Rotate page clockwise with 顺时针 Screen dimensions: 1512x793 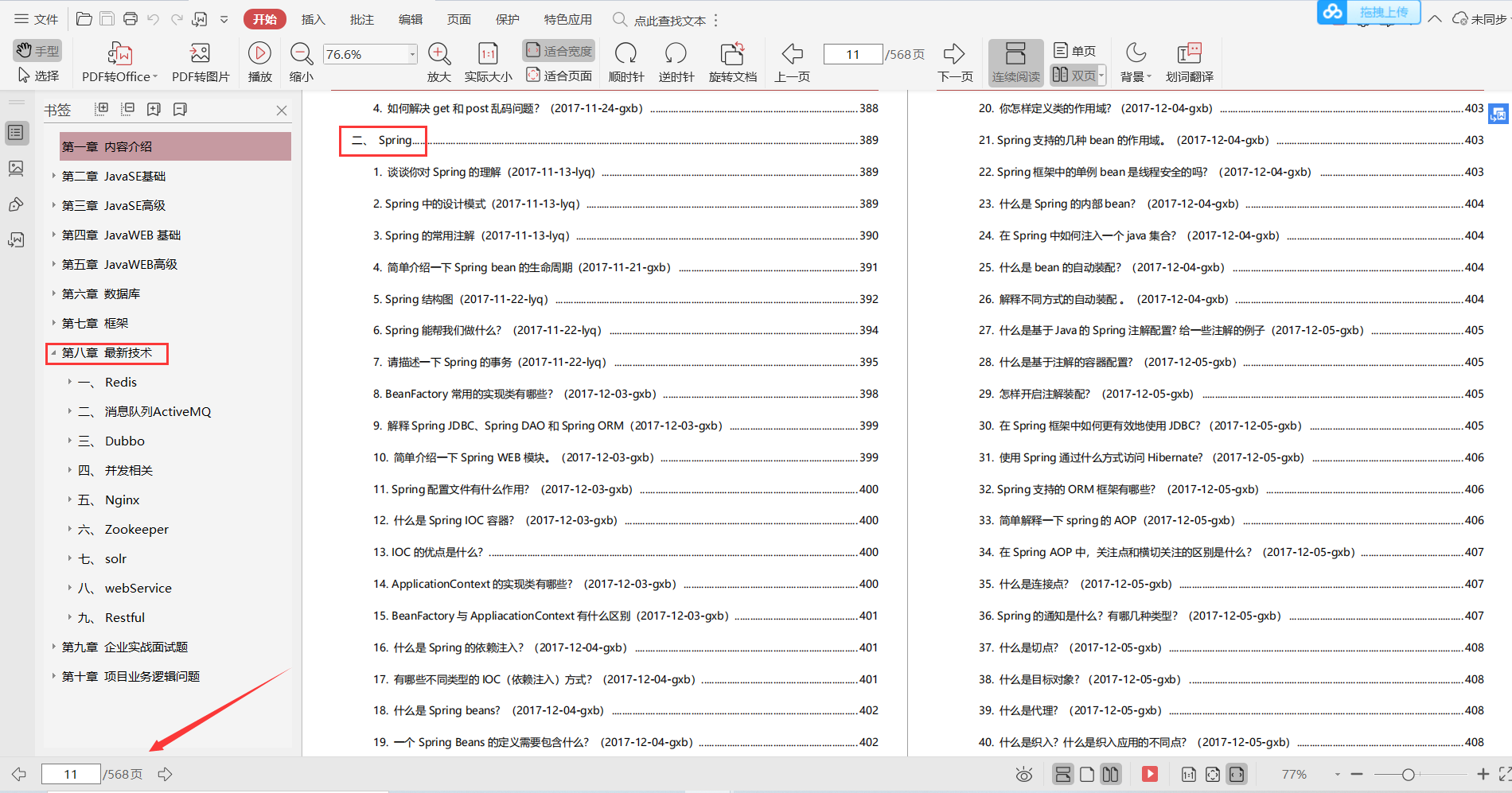pos(626,63)
